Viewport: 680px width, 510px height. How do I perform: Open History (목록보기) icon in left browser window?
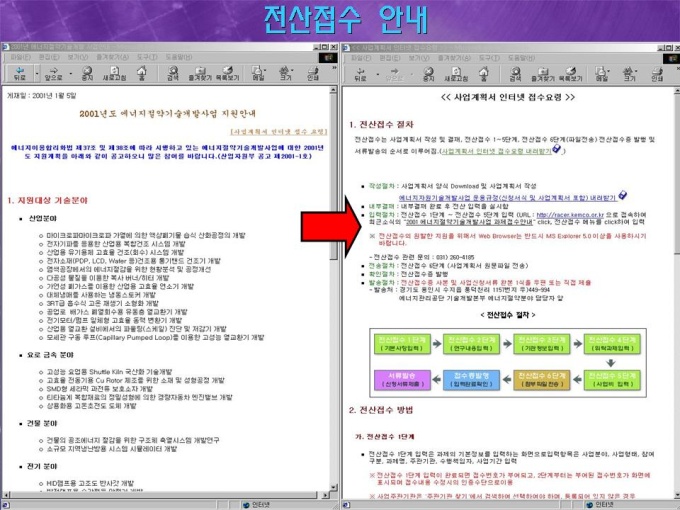tap(227, 73)
